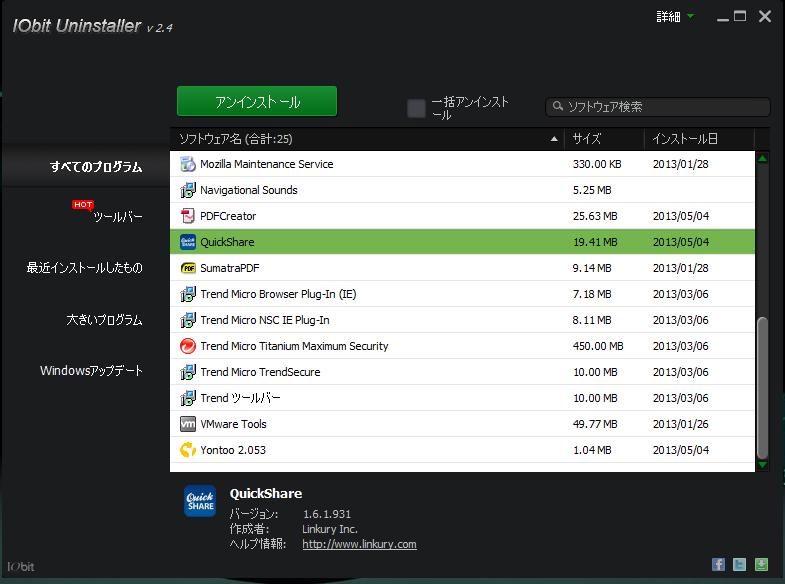The height and width of the screenshot is (584, 785).
Task: Select the Yontoo 2.053 entry
Action: pos(462,450)
